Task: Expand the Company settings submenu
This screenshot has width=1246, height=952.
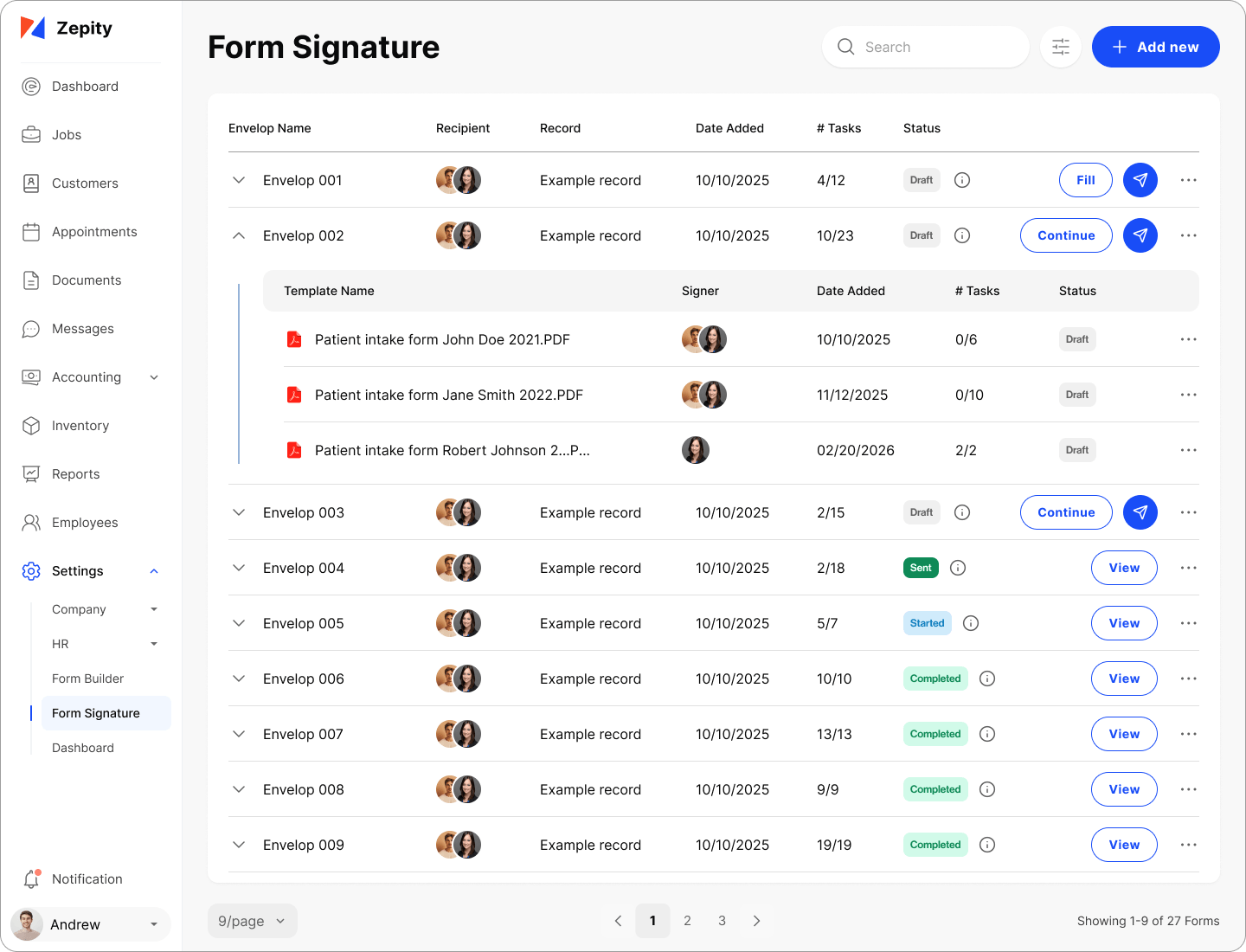Action: pos(154,609)
